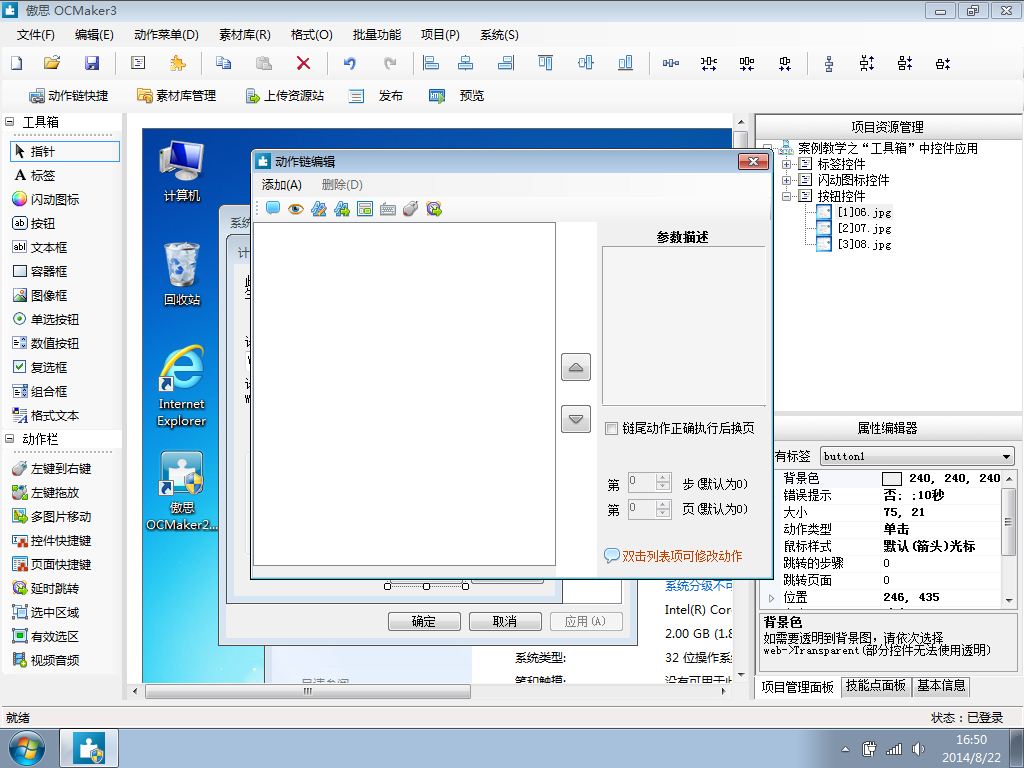Click the move-down arrow button
The width and height of the screenshot is (1024, 768).
[x=575, y=419]
